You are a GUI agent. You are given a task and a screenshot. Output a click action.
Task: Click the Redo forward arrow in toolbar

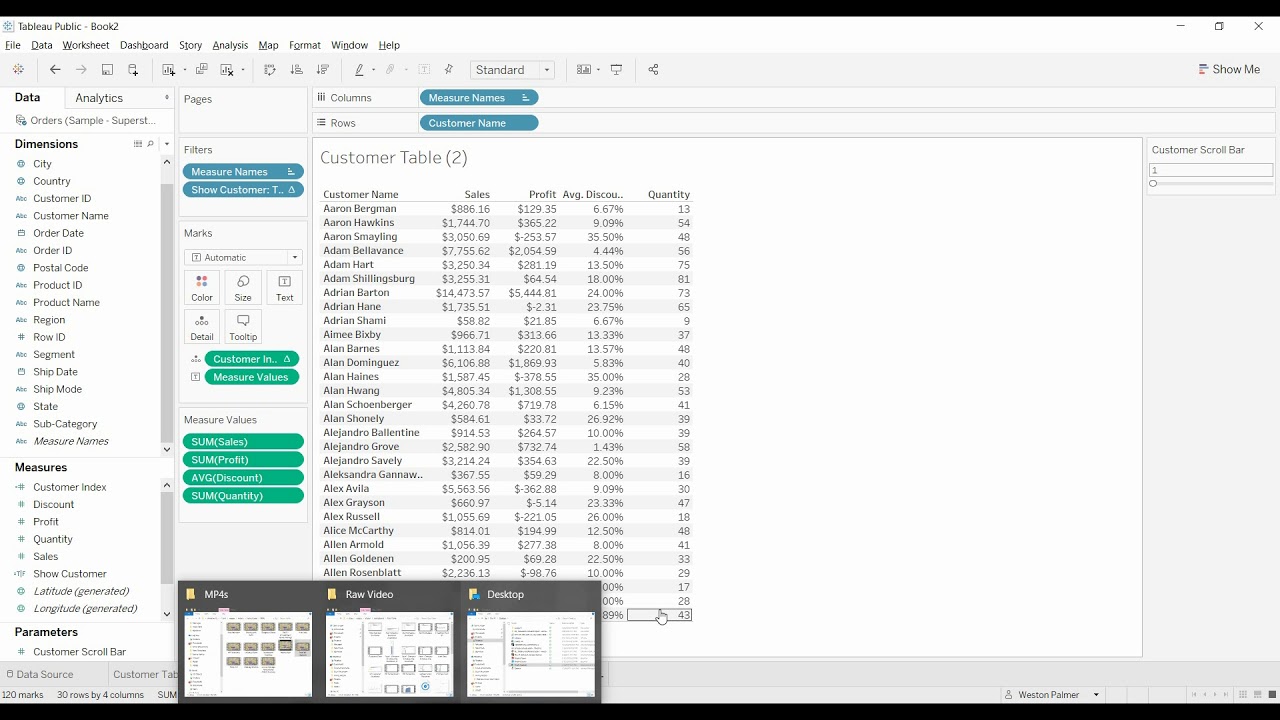pos(81,70)
